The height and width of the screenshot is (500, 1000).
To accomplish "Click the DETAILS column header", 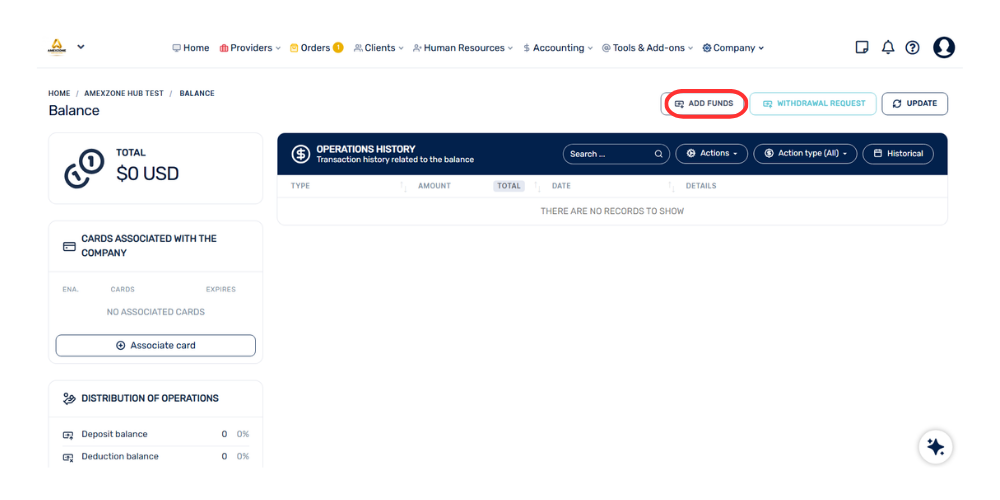I will (x=701, y=186).
